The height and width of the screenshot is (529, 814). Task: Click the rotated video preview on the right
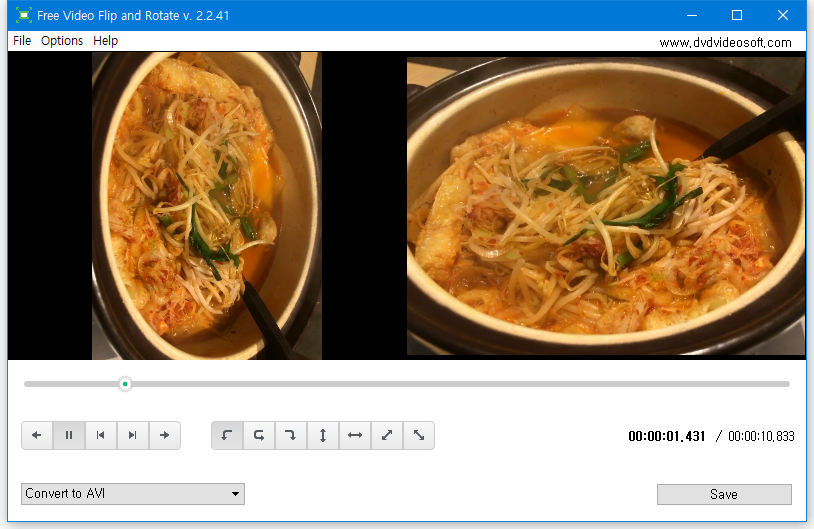click(606, 206)
